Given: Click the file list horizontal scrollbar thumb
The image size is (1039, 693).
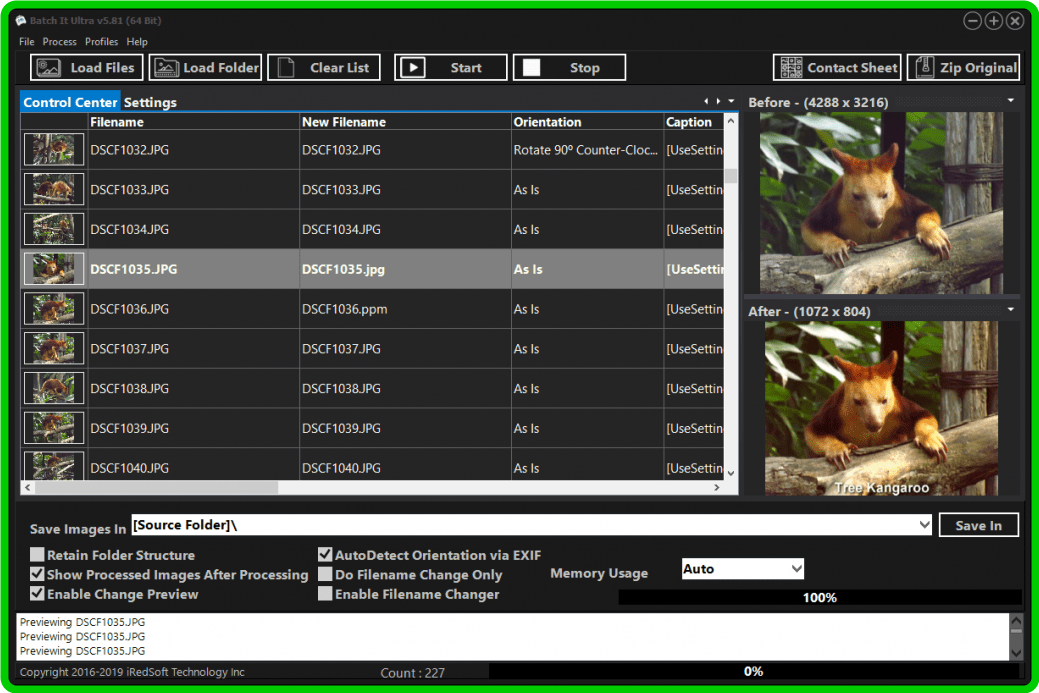Looking at the screenshot, I should click(156, 488).
